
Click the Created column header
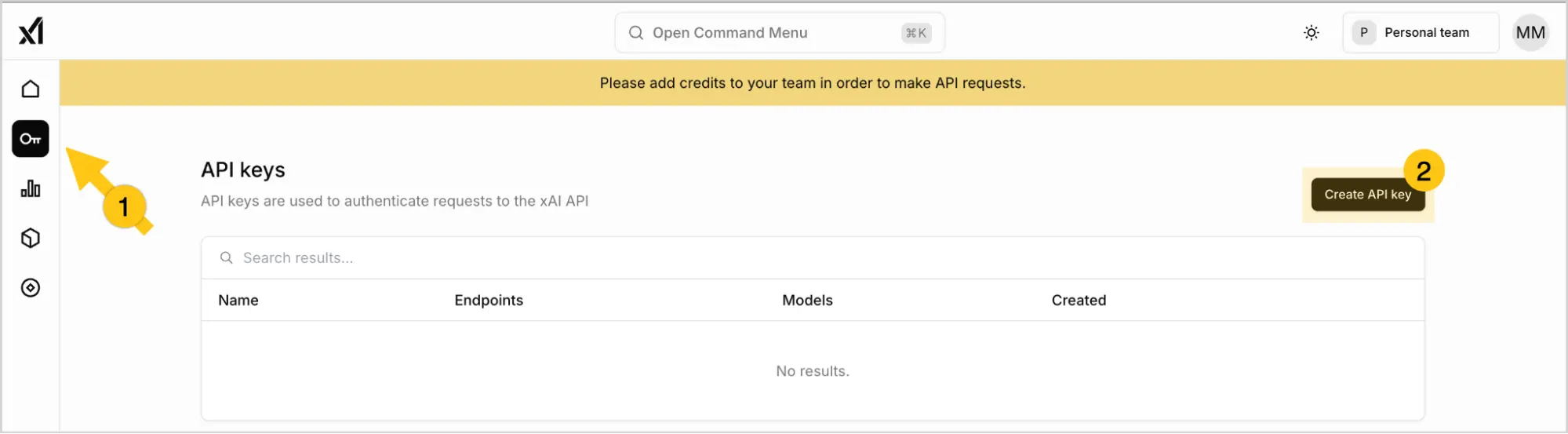(x=1079, y=301)
